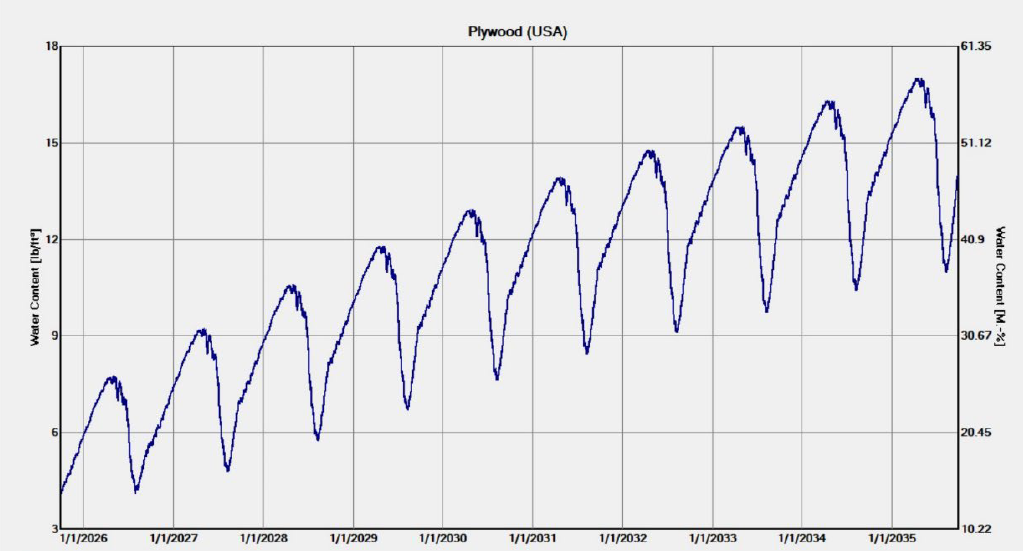Pick the 1/1/2034 x-axis tick label
The height and width of the screenshot is (551, 1023).
coord(804,539)
